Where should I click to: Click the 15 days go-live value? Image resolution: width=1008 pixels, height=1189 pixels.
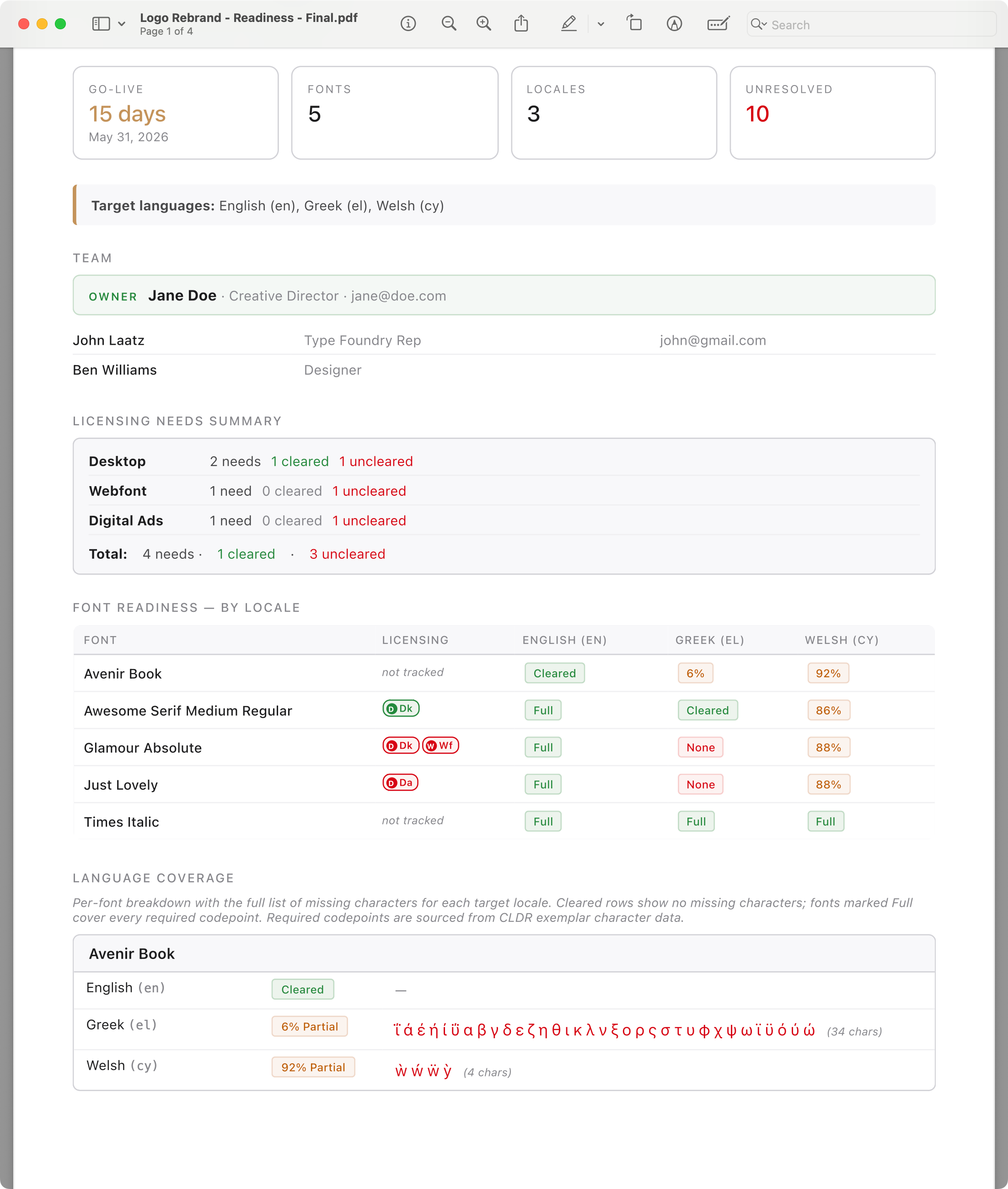click(x=127, y=114)
